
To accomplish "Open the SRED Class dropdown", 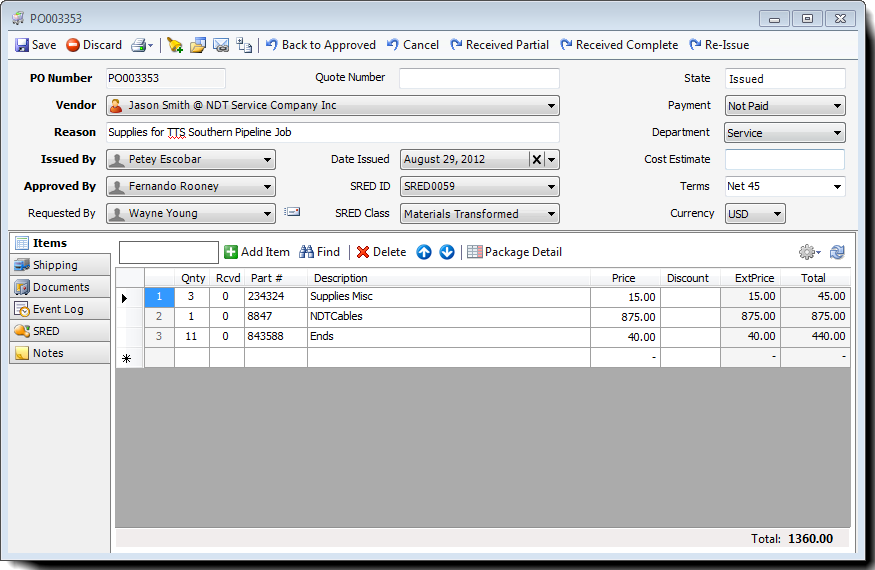I will pyautogui.click(x=551, y=213).
